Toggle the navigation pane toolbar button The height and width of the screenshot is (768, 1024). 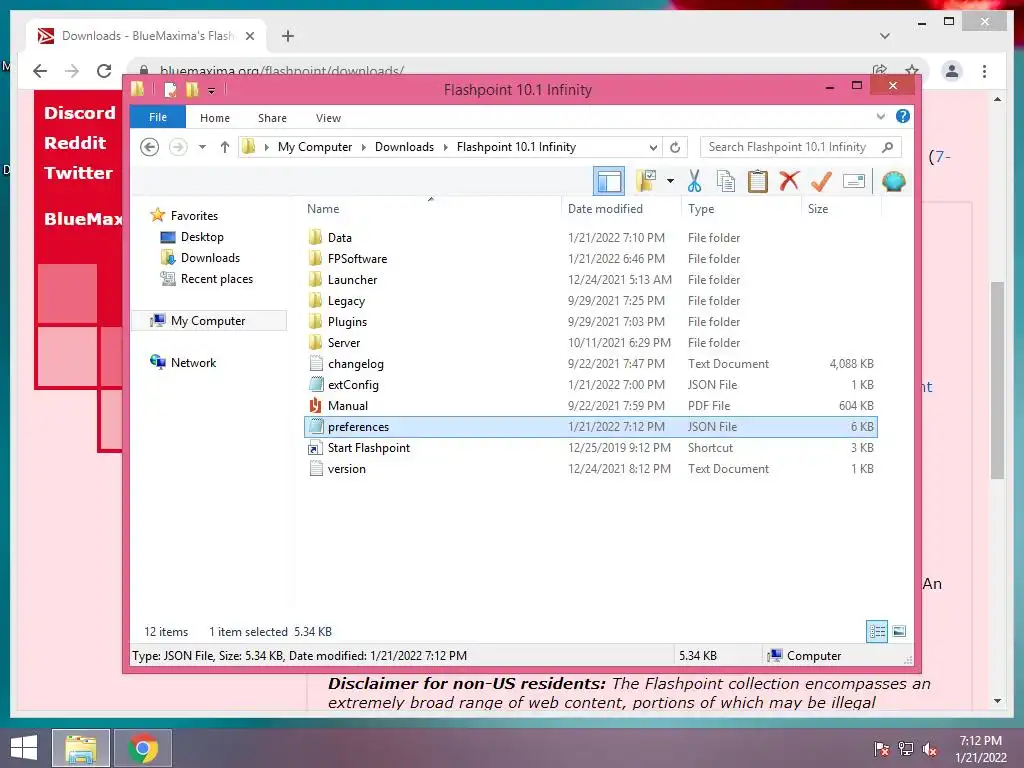click(x=609, y=181)
